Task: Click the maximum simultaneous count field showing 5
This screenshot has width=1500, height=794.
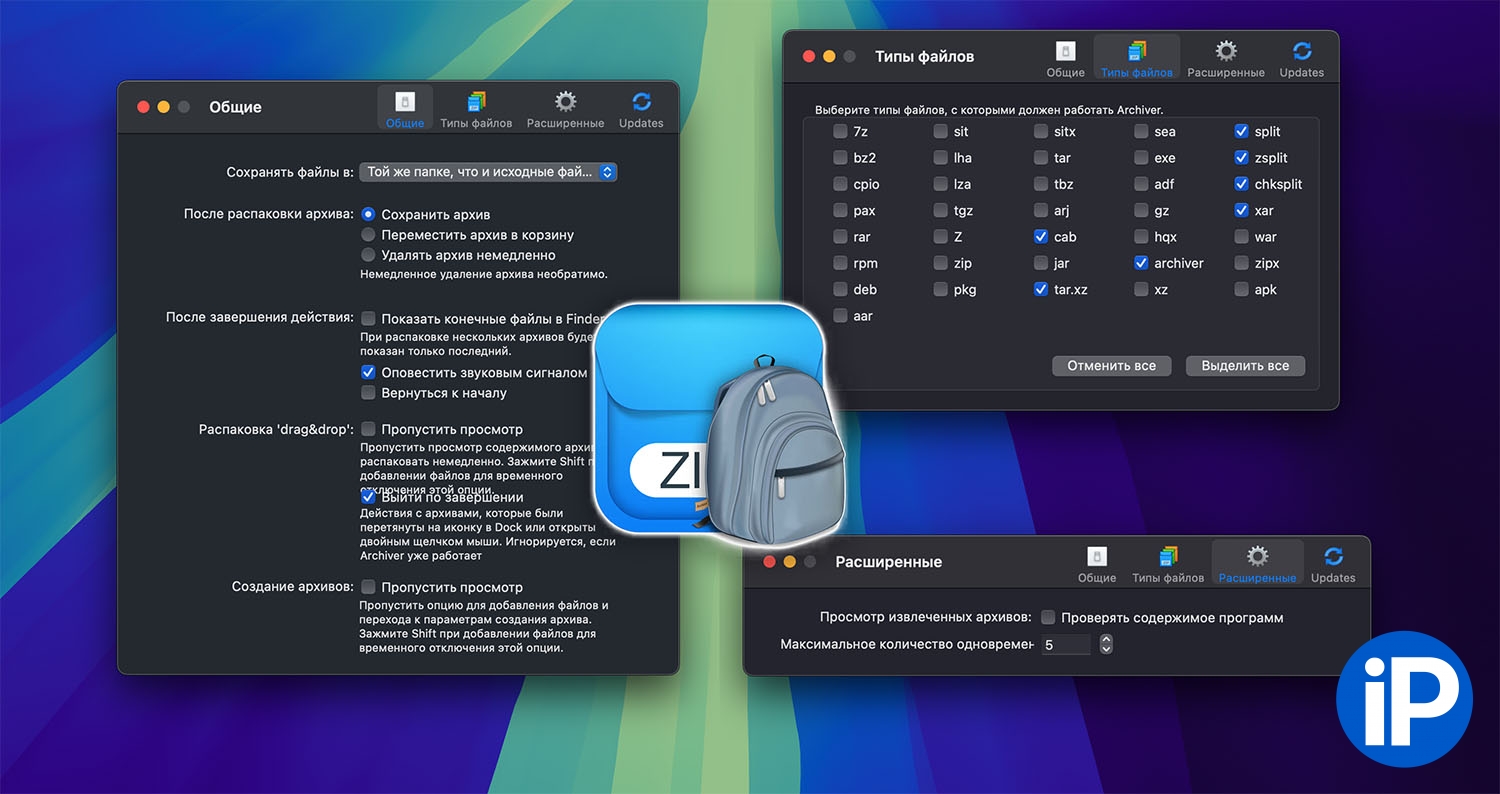Action: tap(1065, 645)
